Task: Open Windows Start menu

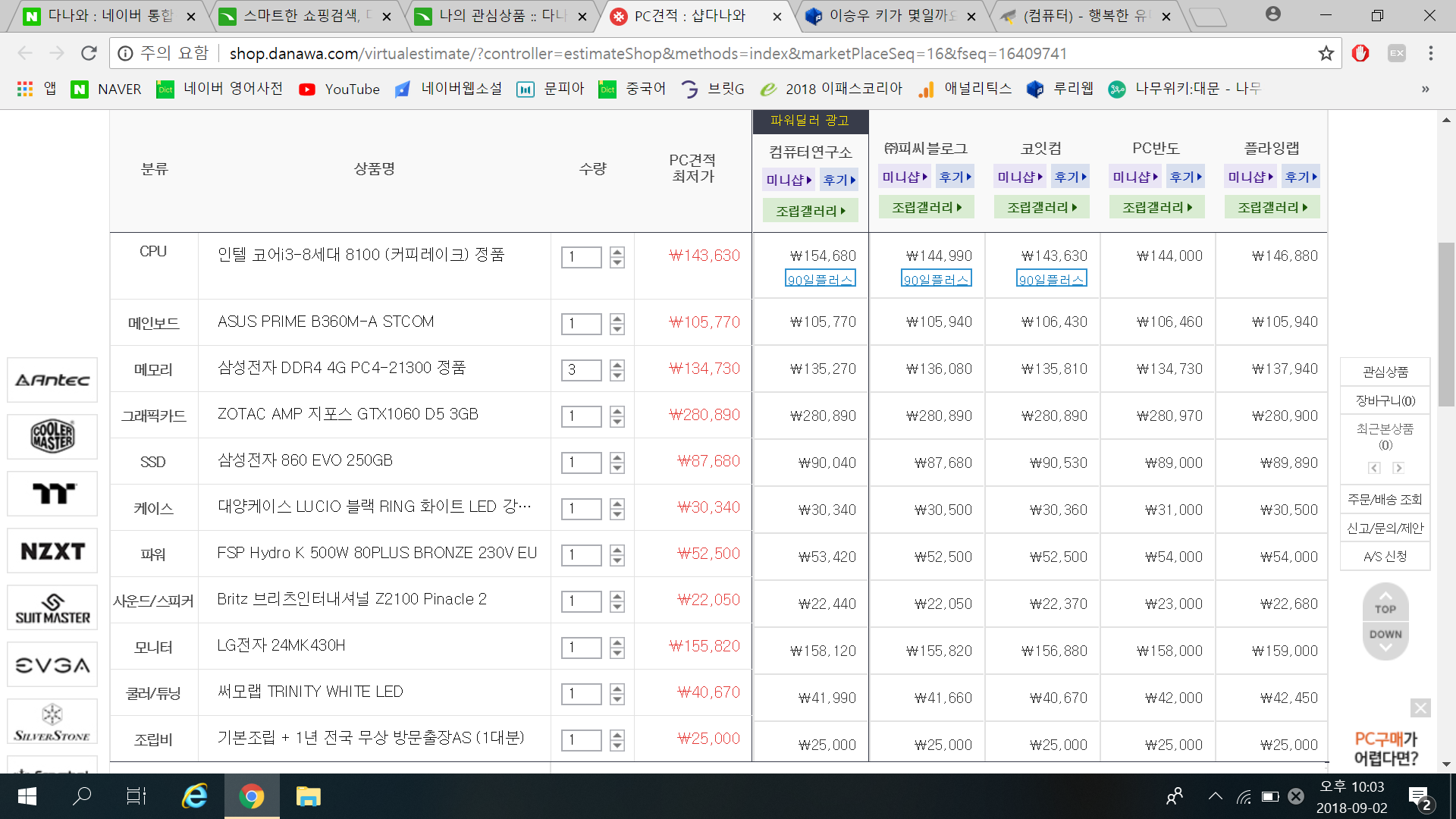Action: click(x=27, y=796)
